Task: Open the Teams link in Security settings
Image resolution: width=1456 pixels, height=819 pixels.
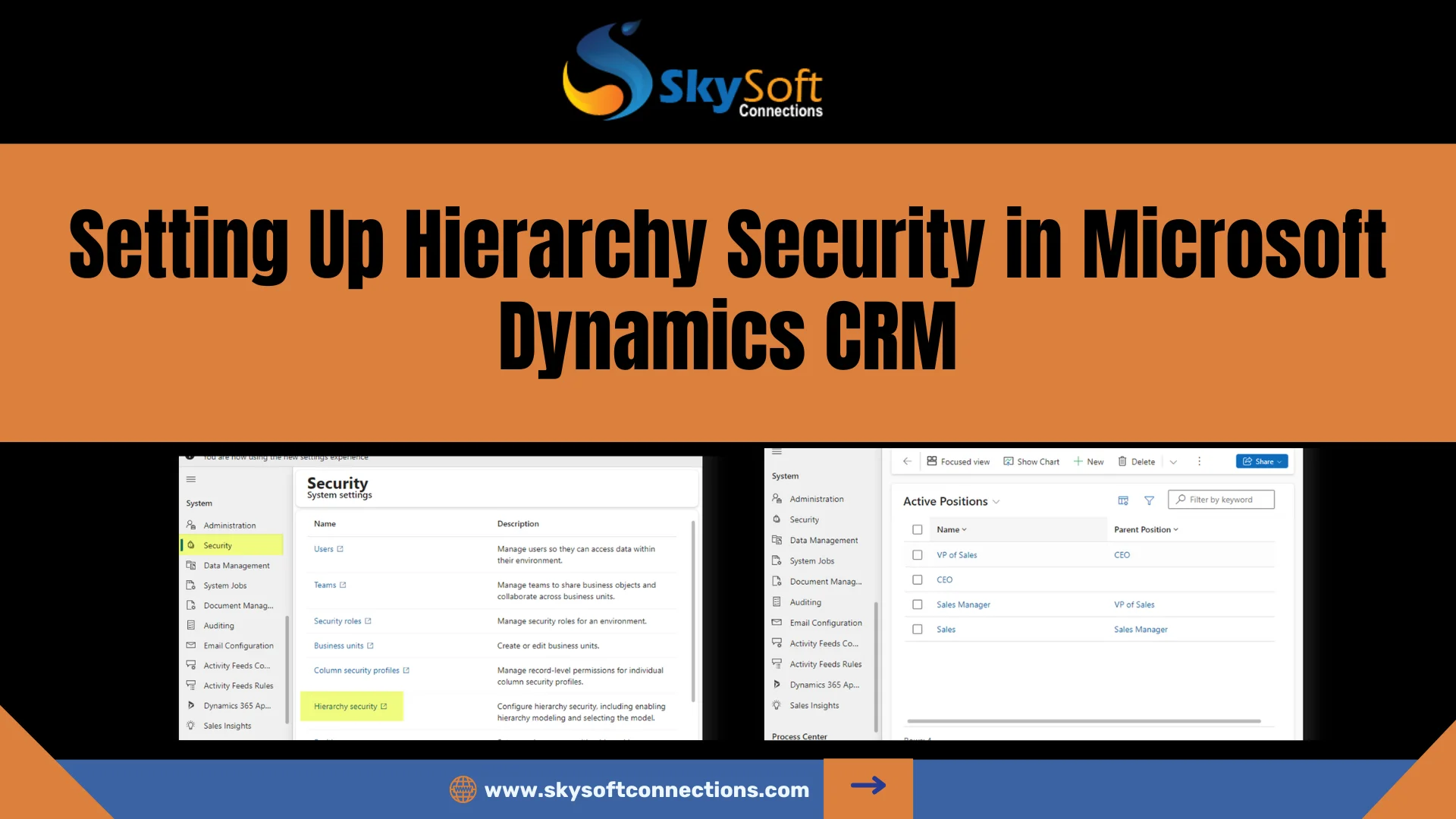Action: pos(330,585)
